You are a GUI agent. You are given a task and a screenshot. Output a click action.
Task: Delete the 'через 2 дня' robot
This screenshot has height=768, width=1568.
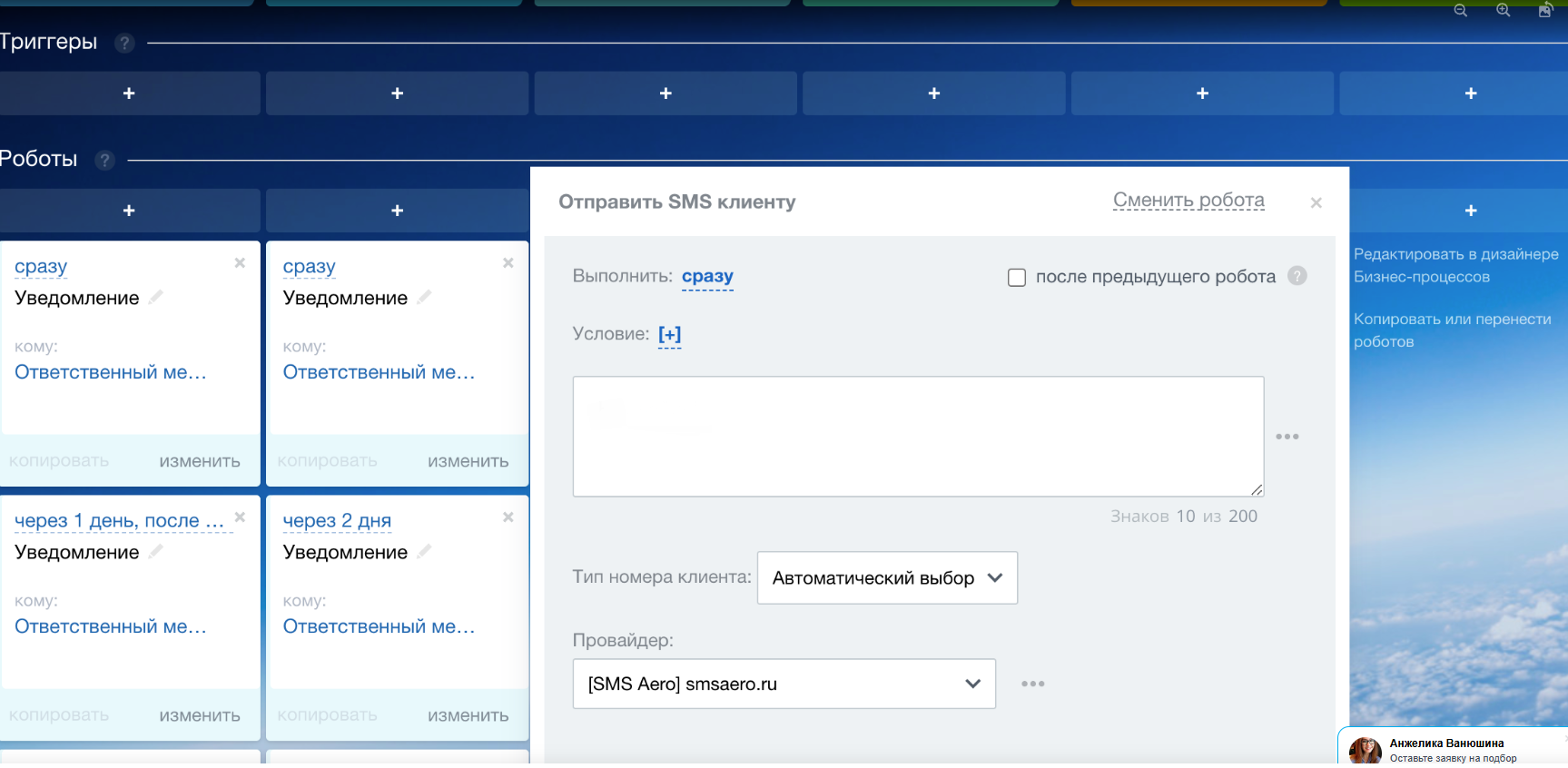[508, 517]
